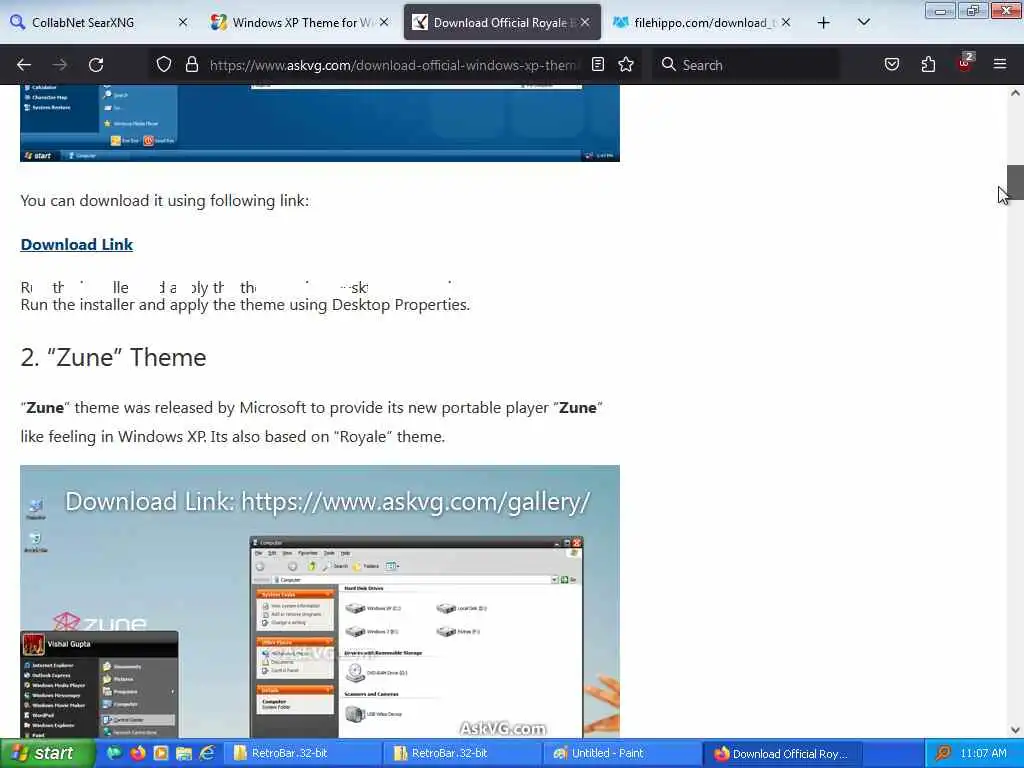Switch to Untitled - Paint in taskbar
This screenshot has width=1024, height=768.
click(x=620, y=753)
